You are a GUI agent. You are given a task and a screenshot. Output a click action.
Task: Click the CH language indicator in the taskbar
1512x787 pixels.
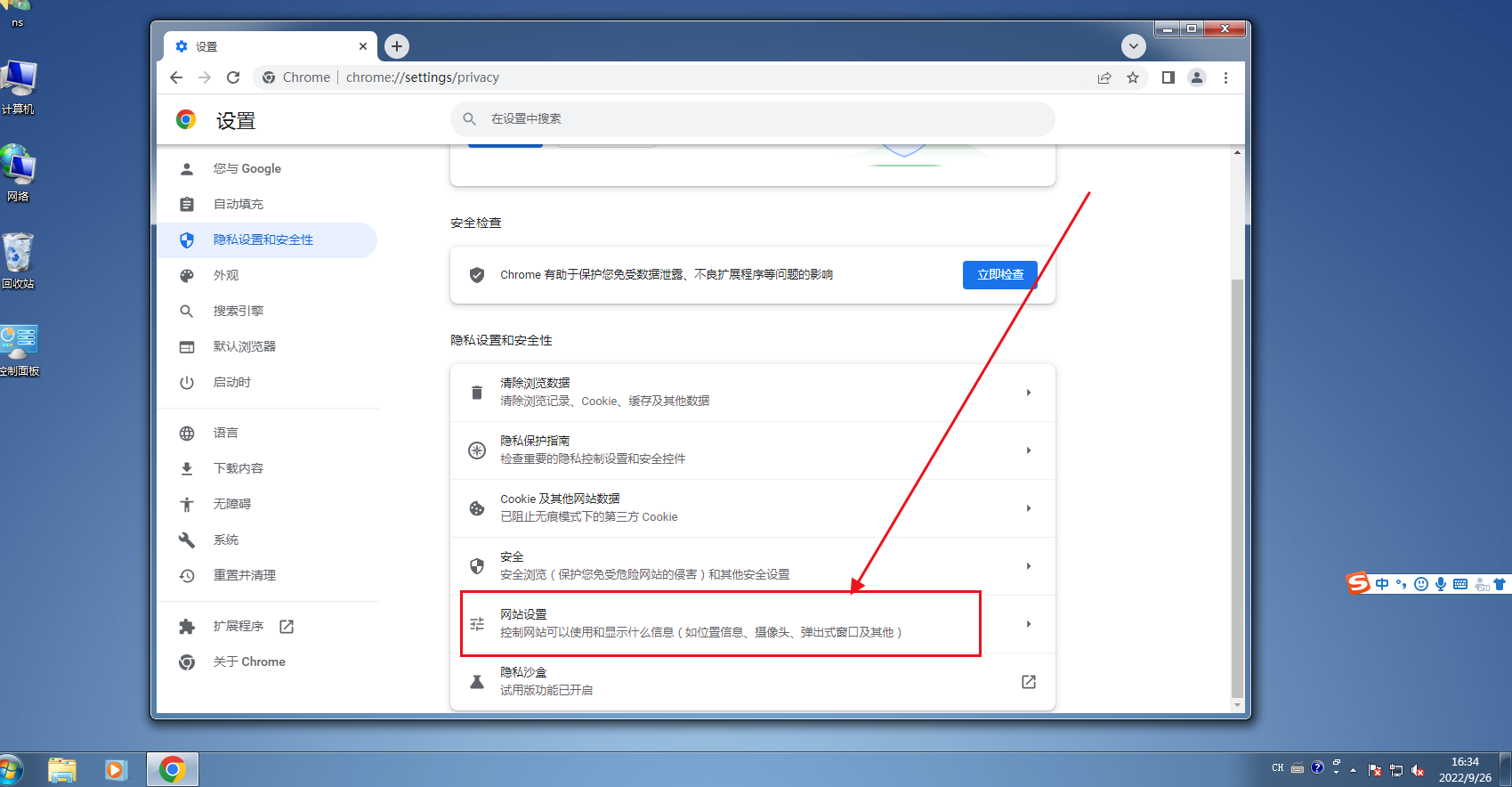1278,767
